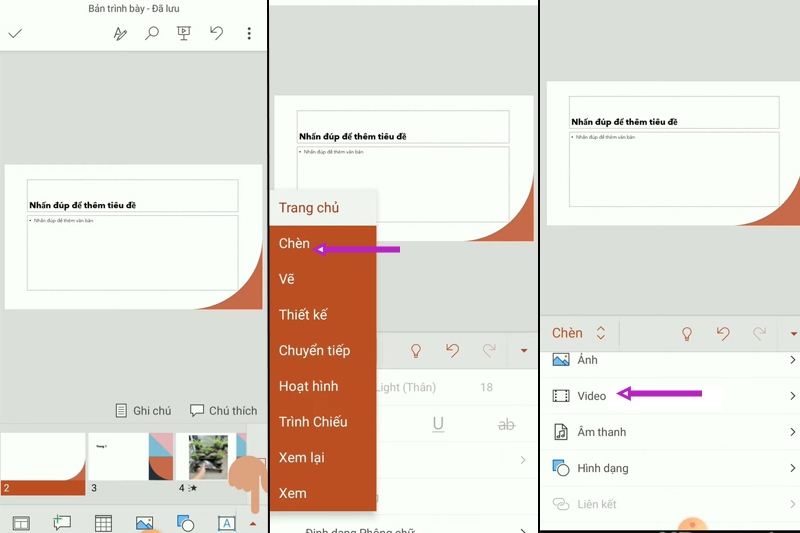Change the slide layout from bottom toolbar

pos(21,523)
